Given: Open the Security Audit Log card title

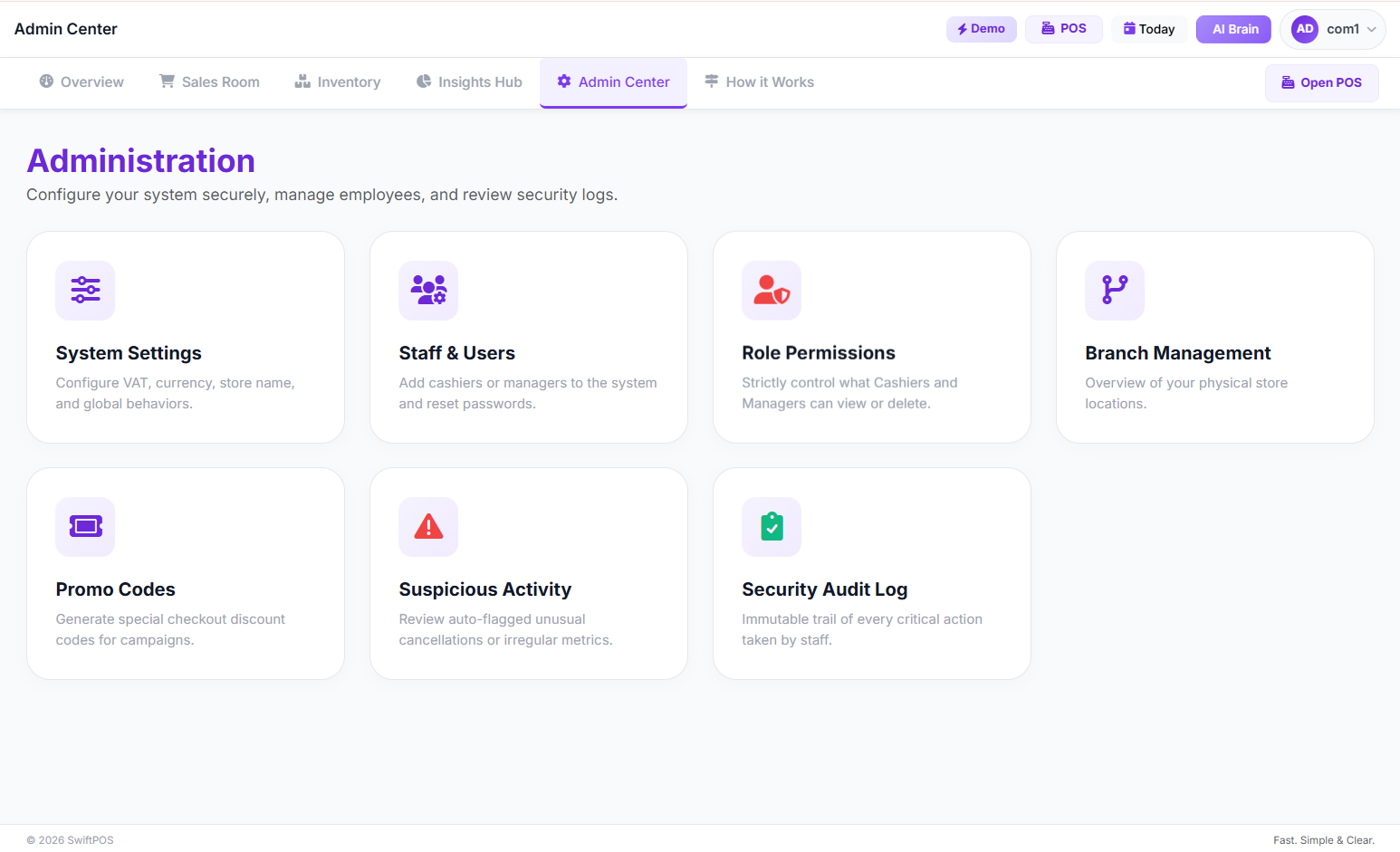Looking at the screenshot, I should 824,589.
